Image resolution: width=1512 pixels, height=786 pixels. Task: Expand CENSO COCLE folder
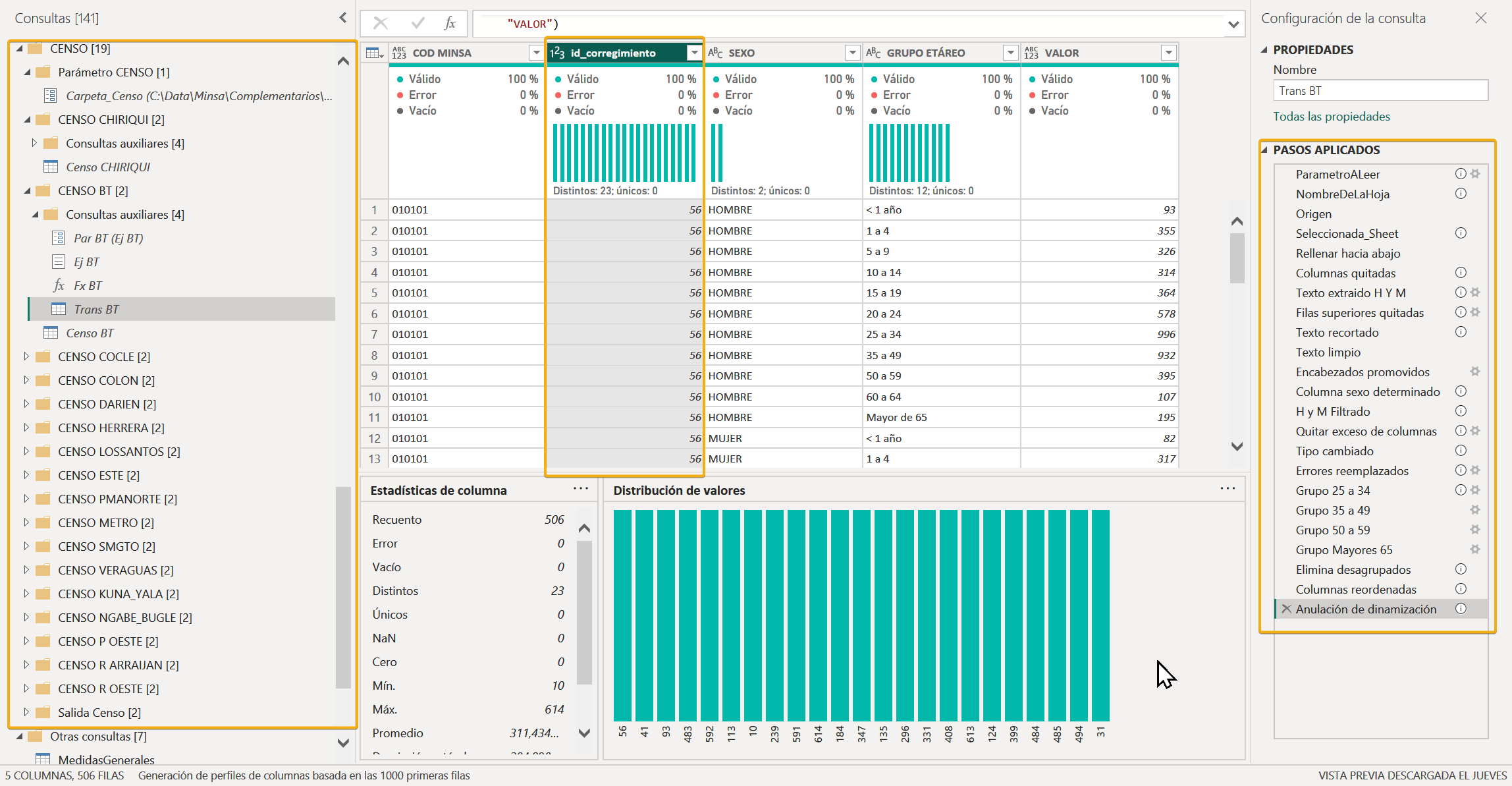26,356
